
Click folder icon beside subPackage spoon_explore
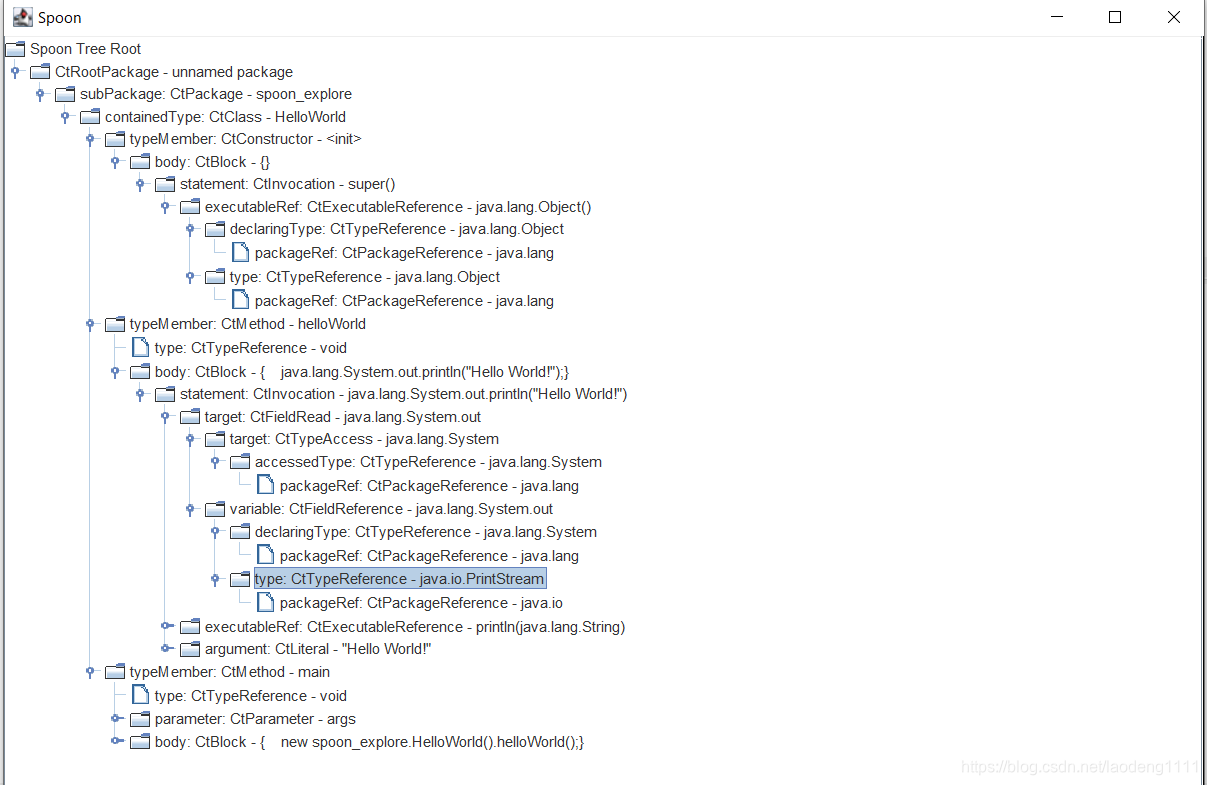[65, 94]
